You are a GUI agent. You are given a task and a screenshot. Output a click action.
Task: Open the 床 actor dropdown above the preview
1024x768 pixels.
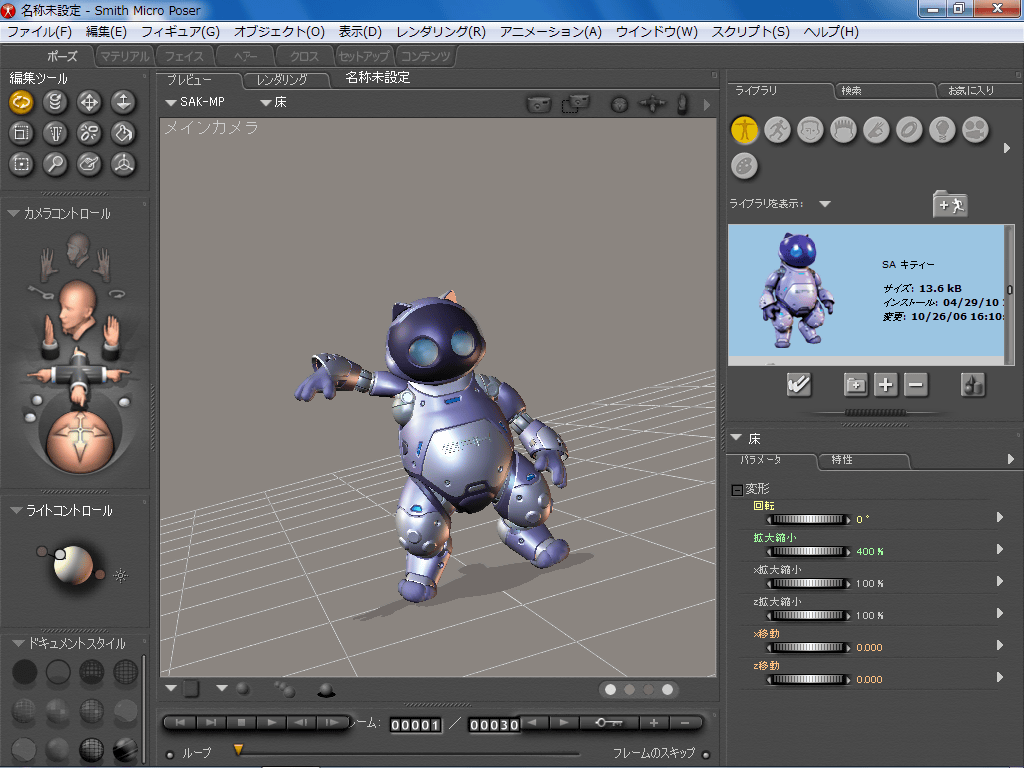click(x=274, y=102)
